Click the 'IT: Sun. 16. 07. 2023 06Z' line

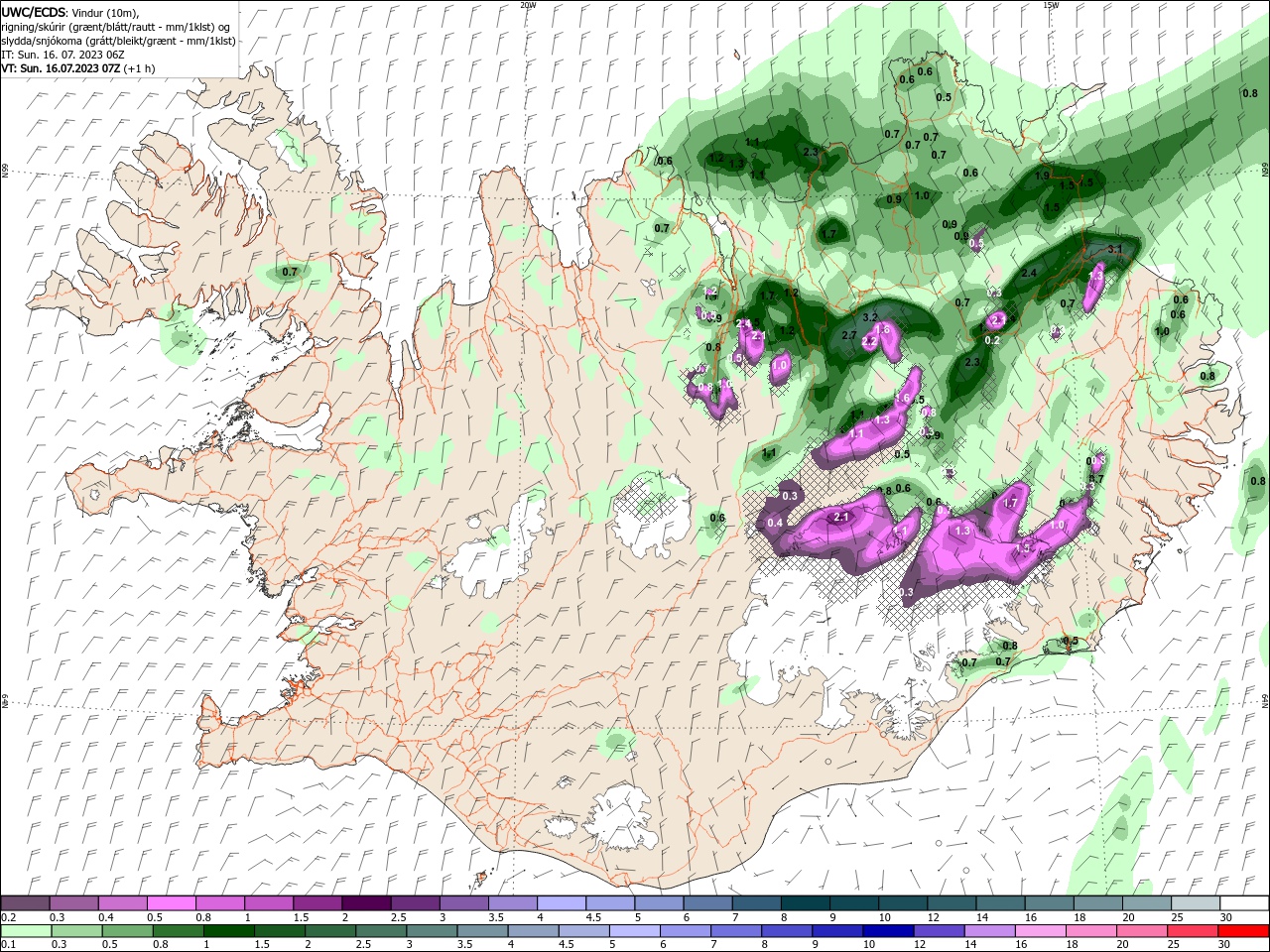[63, 55]
